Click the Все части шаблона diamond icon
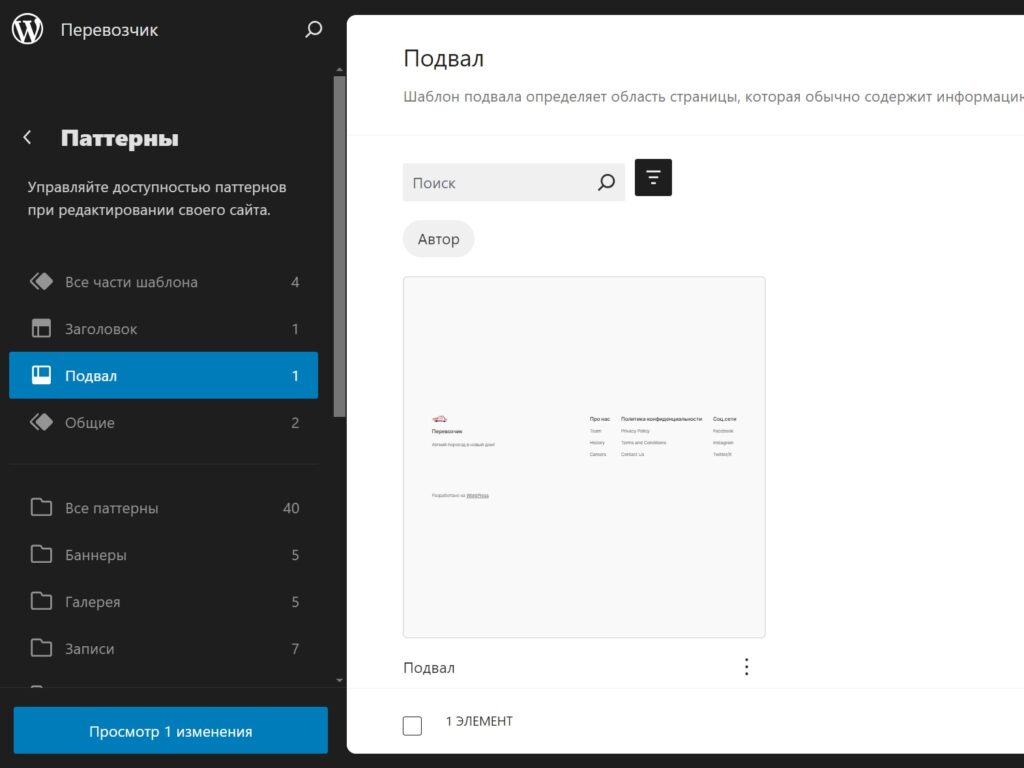Screen dimensions: 1024x768 click(x=41, y=281)
